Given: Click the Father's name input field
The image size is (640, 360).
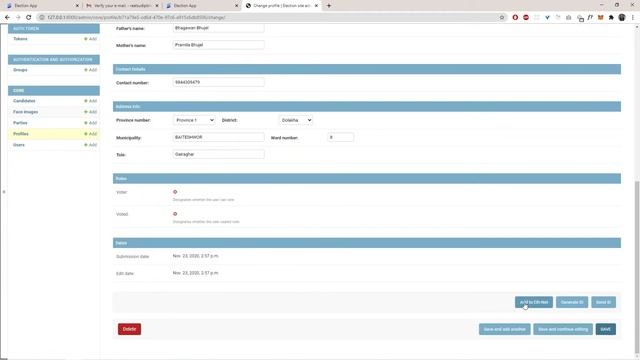Looking at the screenshot, I should pos(218,28).
